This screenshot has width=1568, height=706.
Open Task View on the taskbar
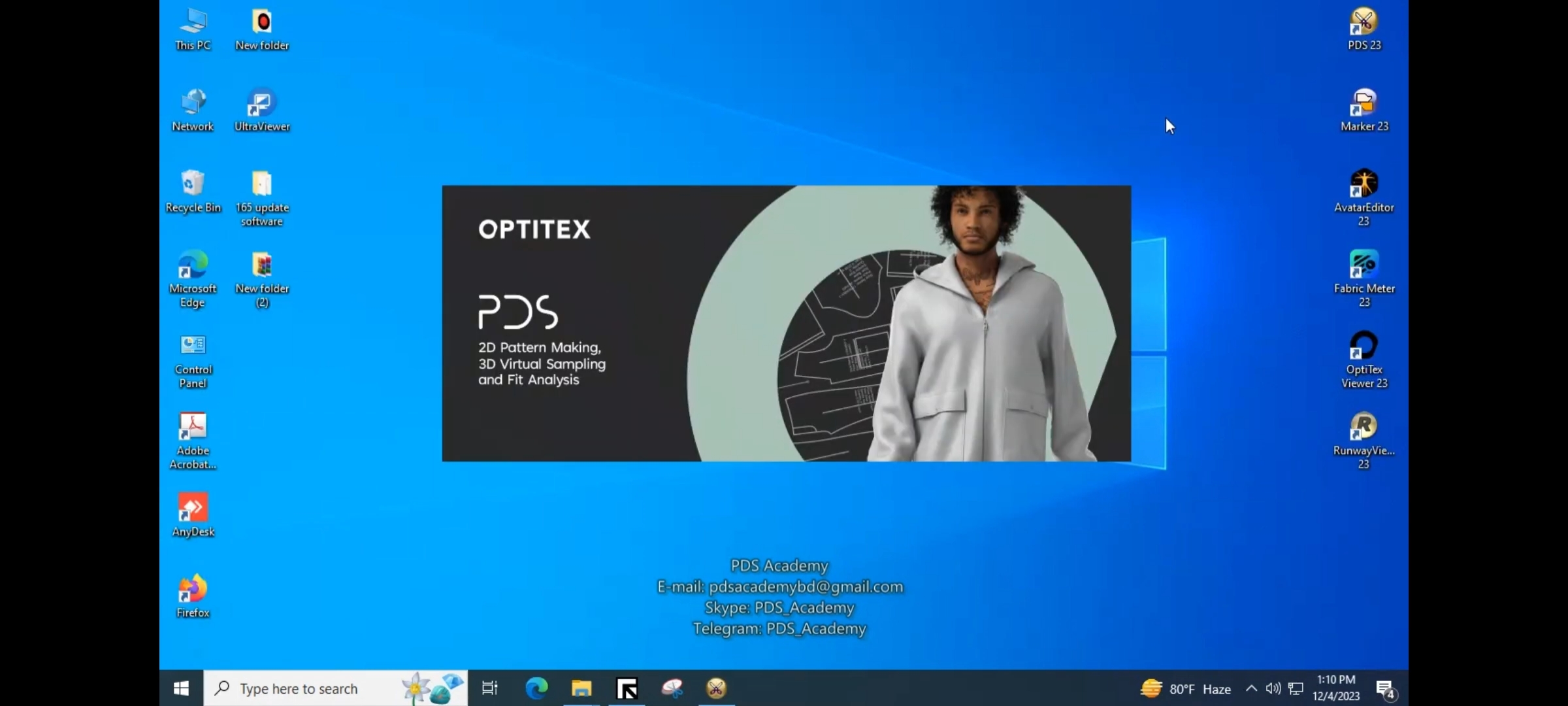pyautogui.click(x=489, y=688)
